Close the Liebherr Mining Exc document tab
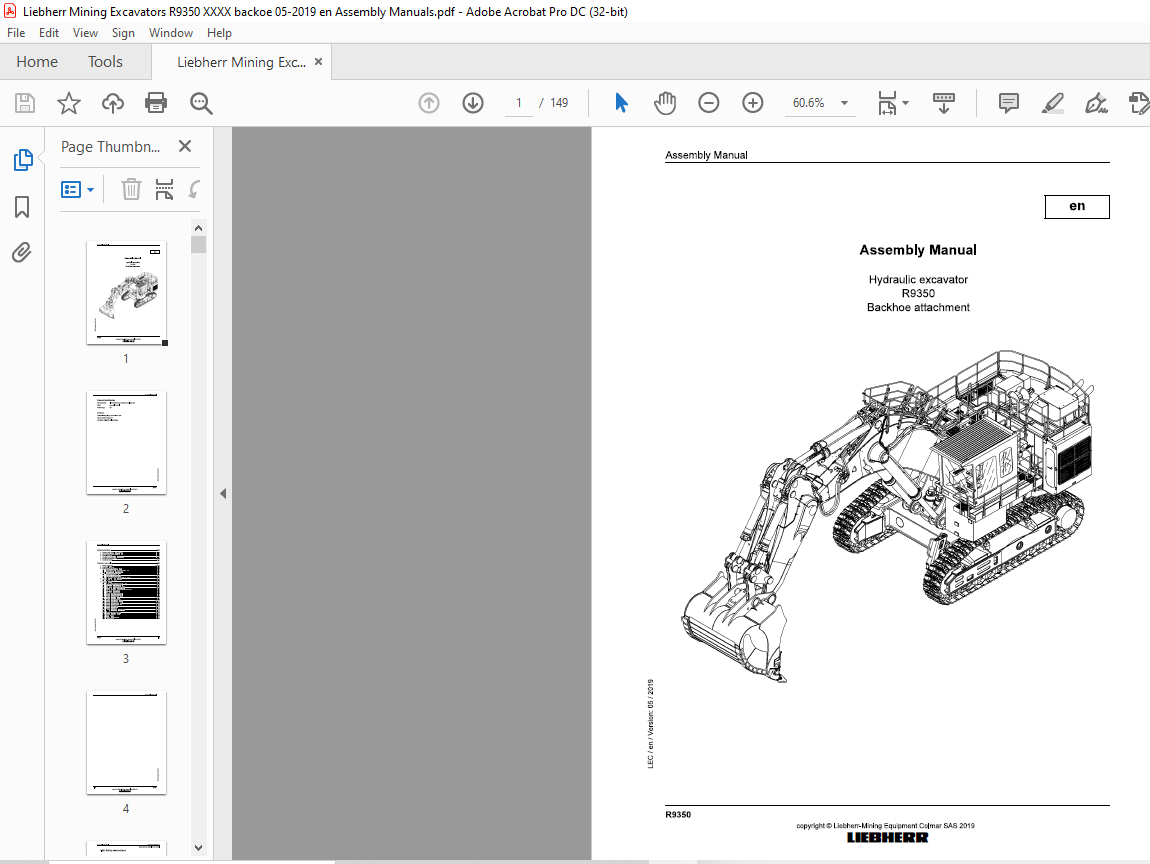 click(x=318, y=62)
